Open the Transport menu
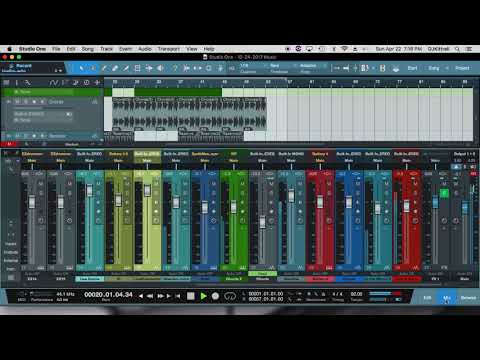Screen dimensions: 480x360 (x=169, y=49)
